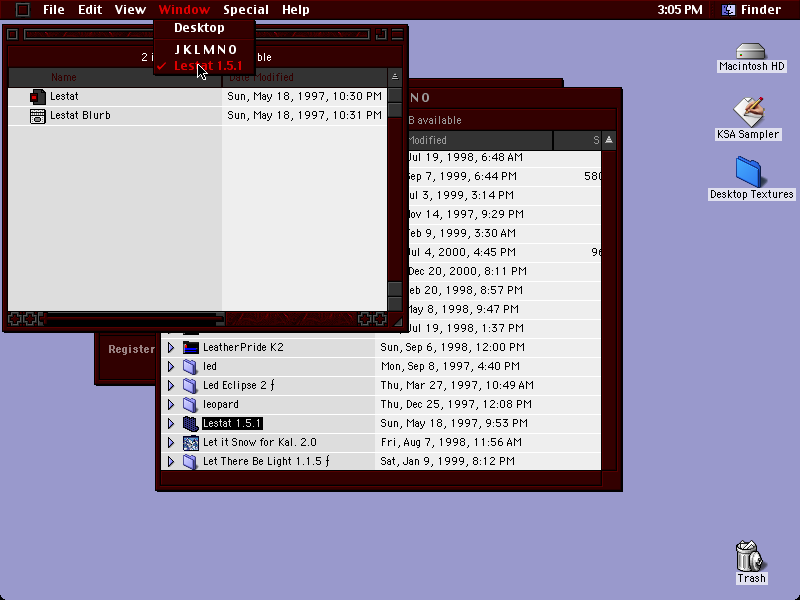
Task: Click the 3:05 PM menu bar clock
Action: click(x=680, y=10)
